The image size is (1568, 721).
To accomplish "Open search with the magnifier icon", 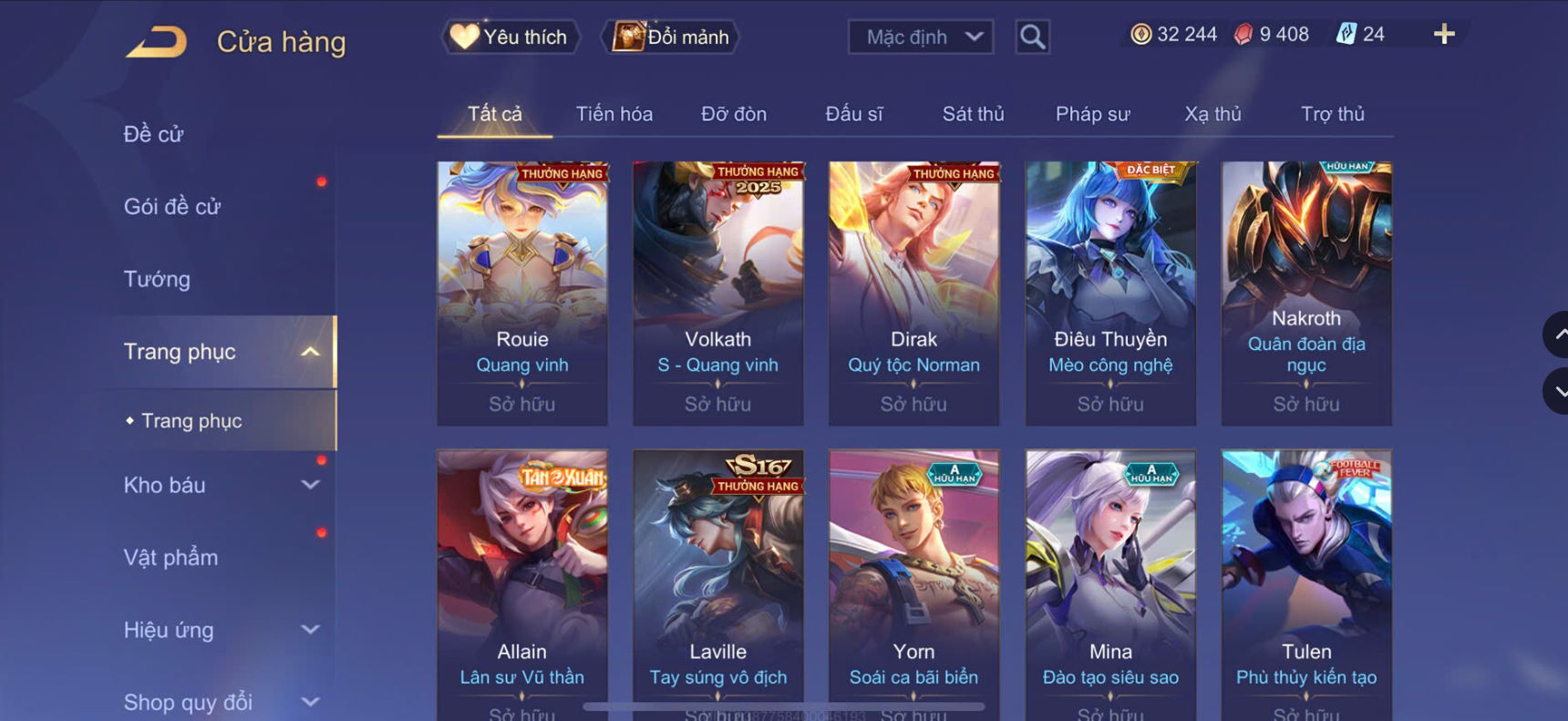I will pyautogui.click(x=1032, y=37).
